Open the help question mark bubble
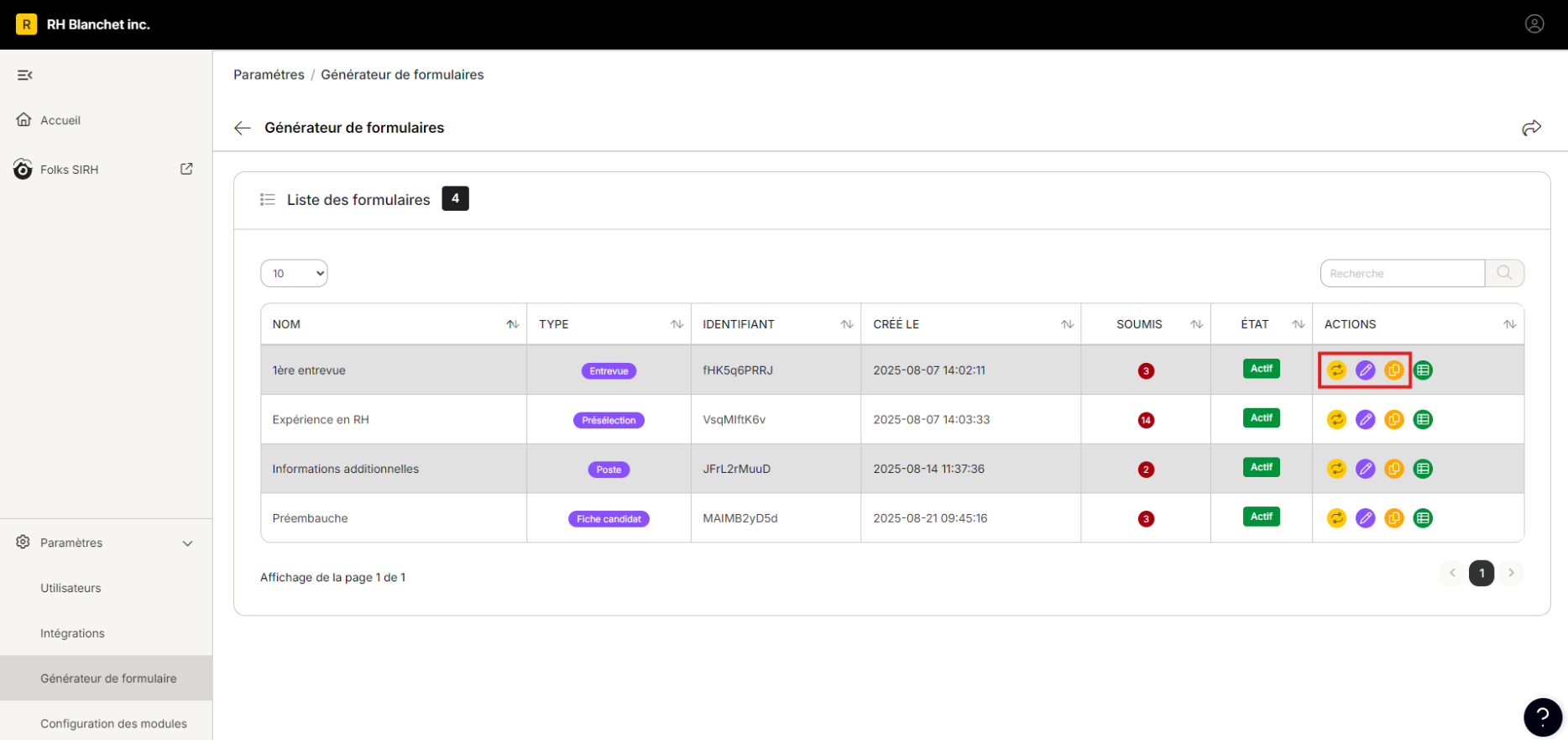 tap(1543, 717)
